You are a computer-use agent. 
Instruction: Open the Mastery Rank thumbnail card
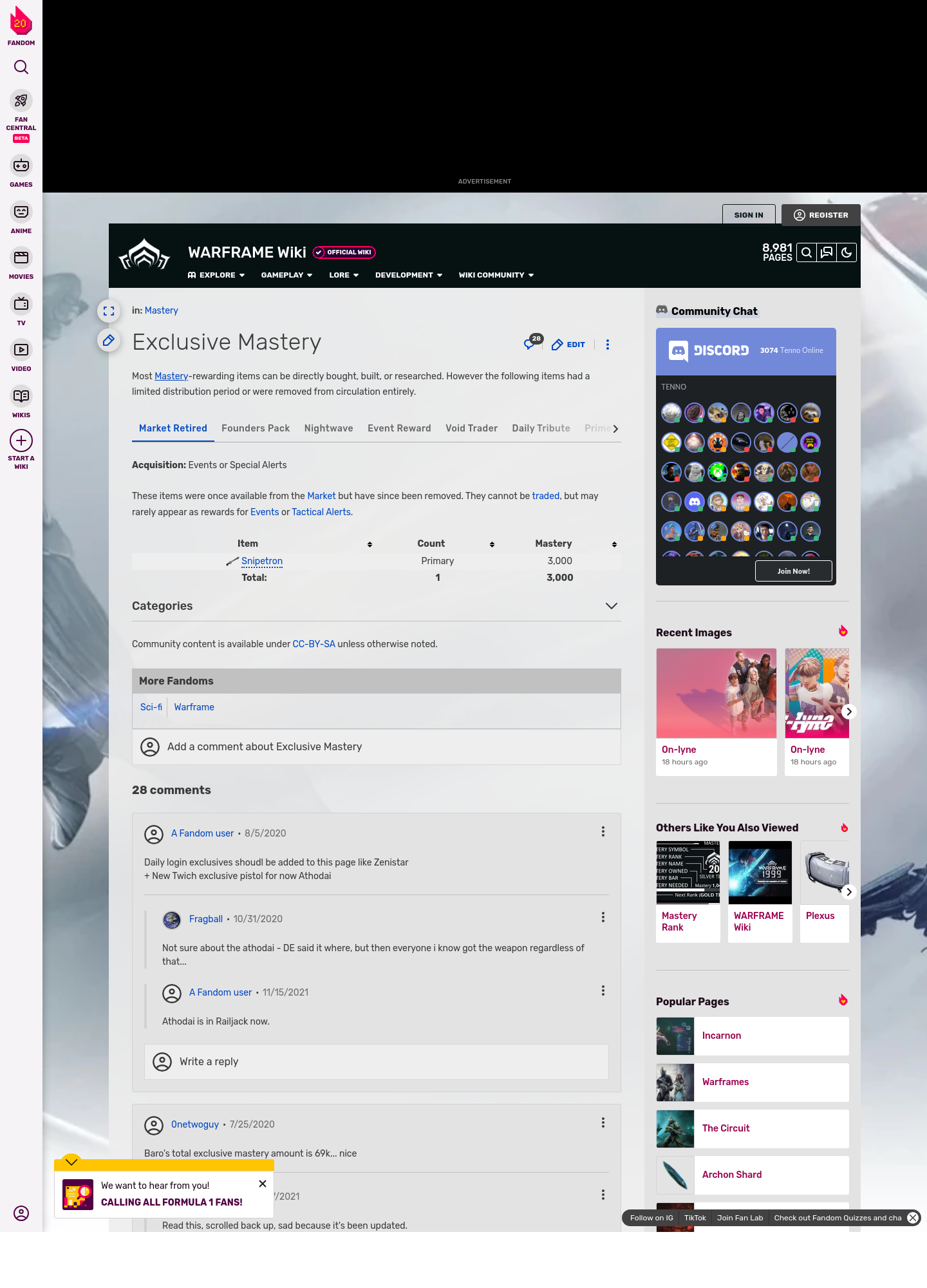pos(688,892)
